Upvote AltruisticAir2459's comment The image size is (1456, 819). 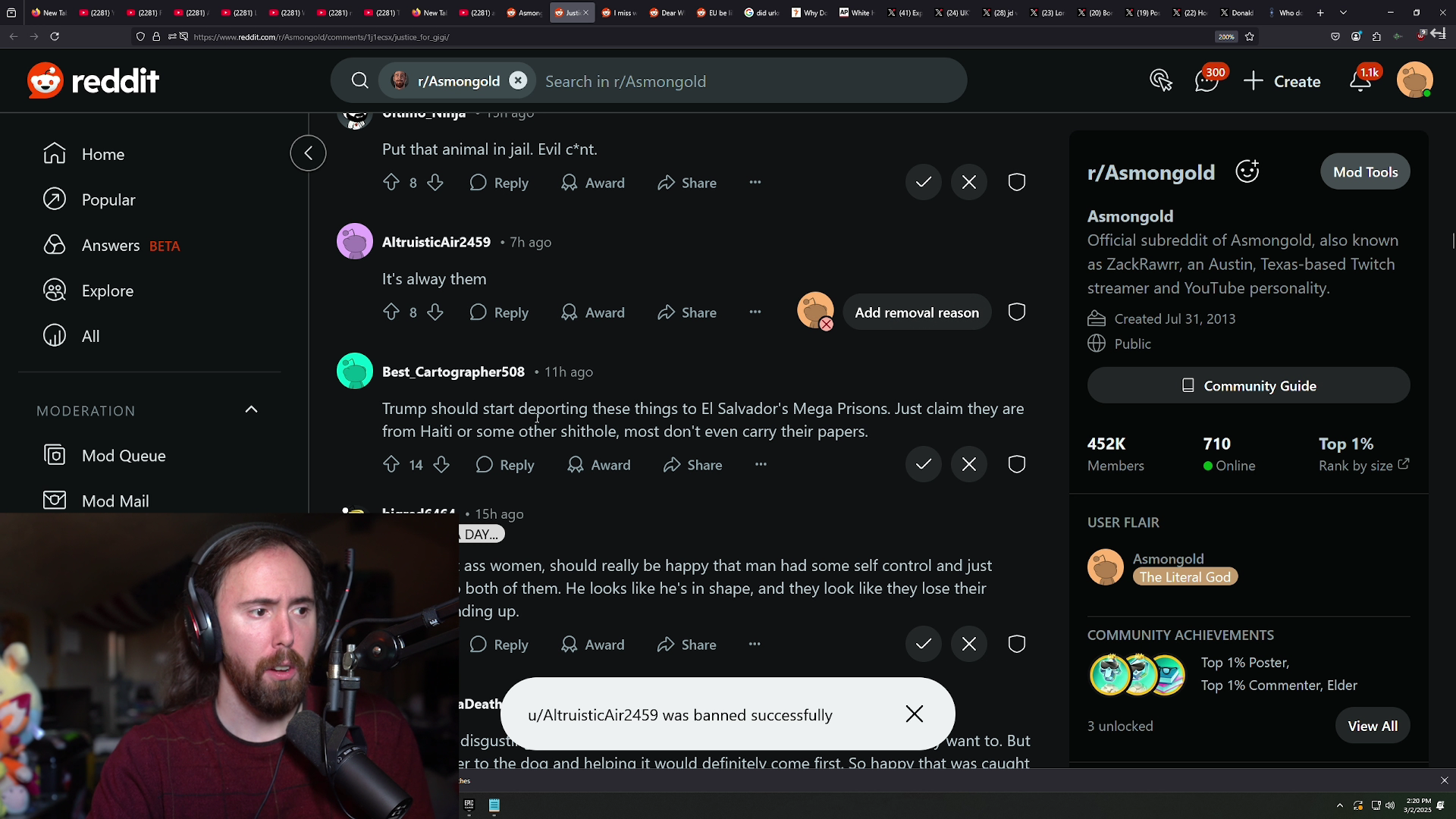pos(391,312)
